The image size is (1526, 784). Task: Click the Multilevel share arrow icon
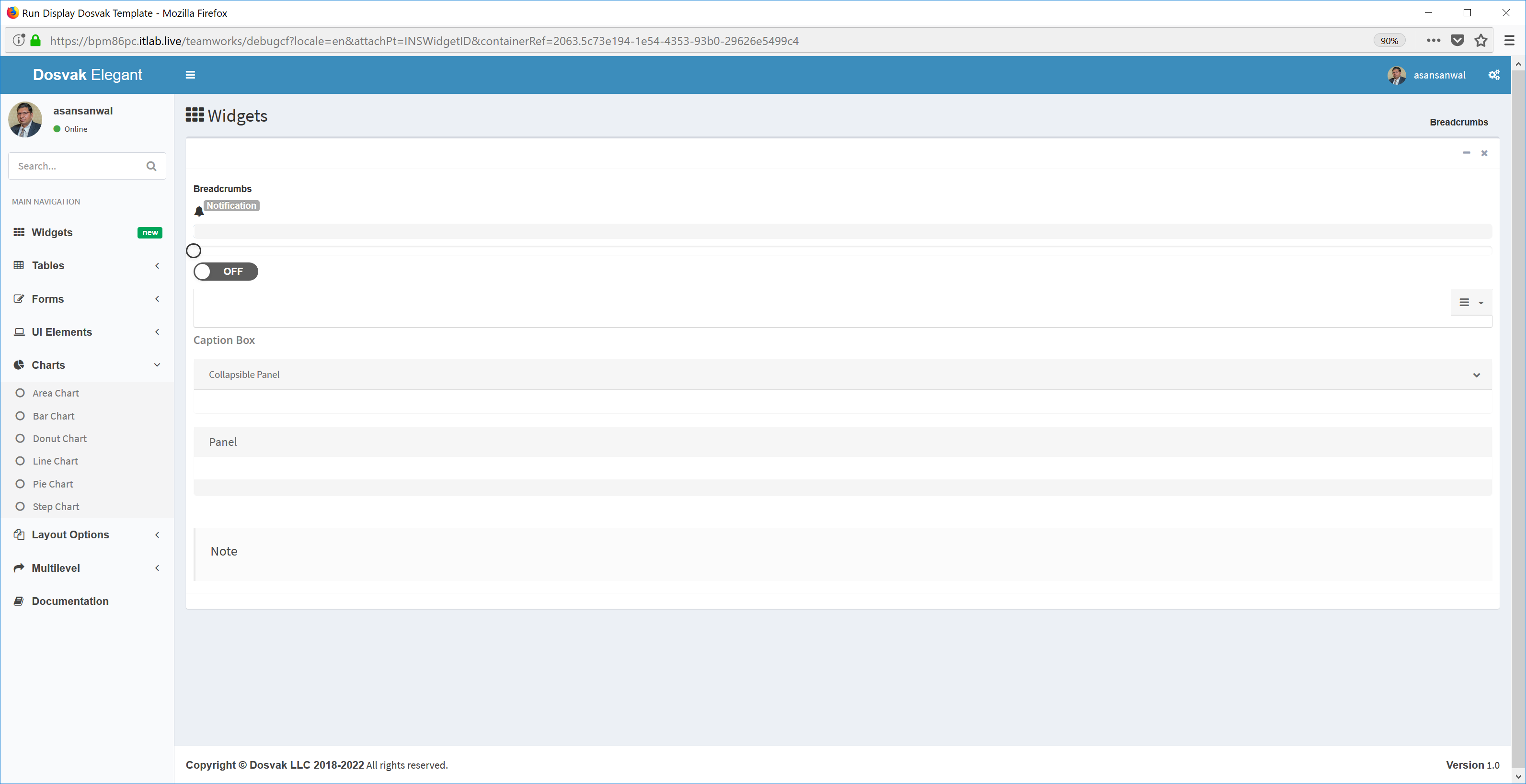[x=19, y=567]
